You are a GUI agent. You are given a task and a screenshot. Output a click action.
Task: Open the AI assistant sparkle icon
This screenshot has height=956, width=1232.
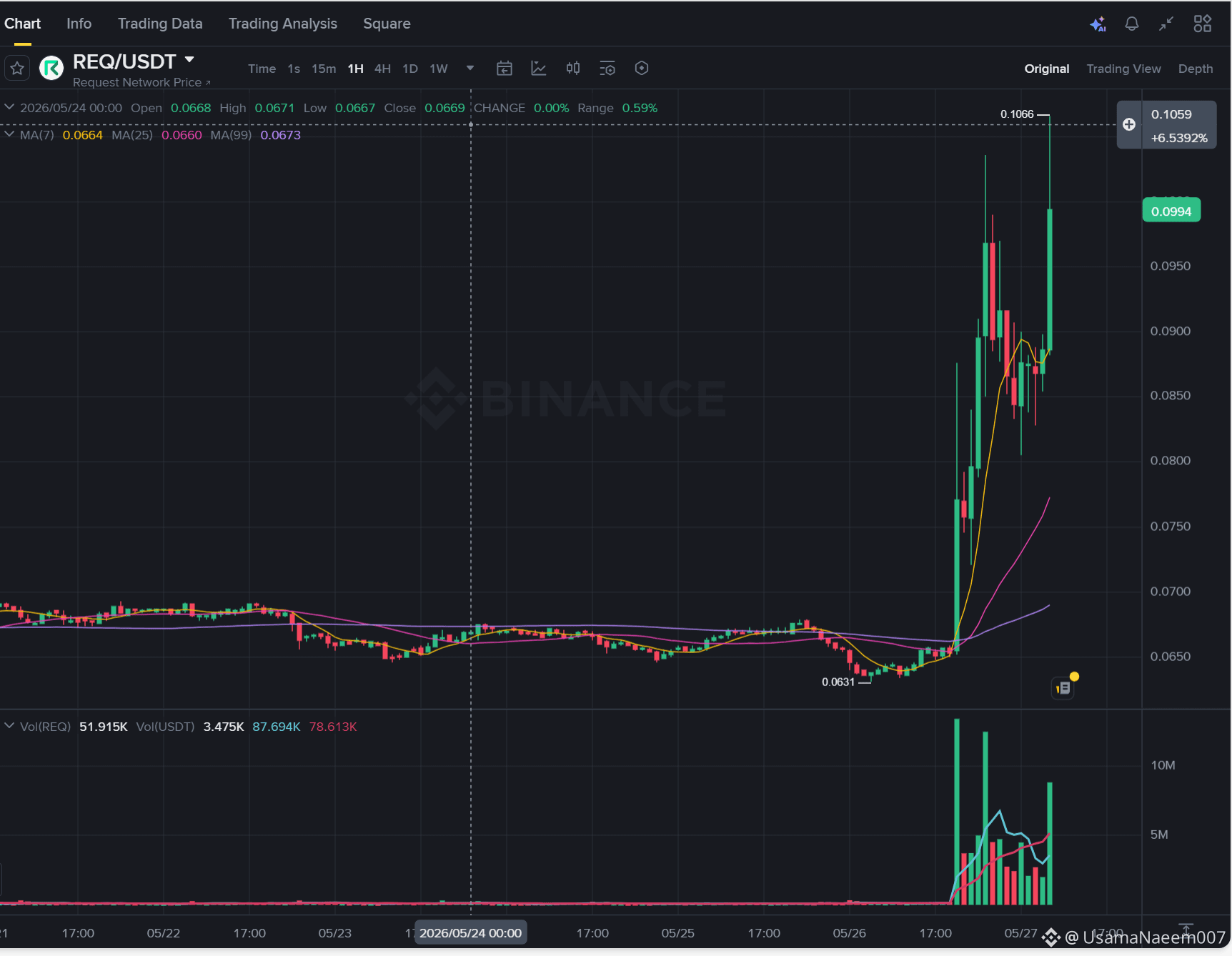pyautogui.click(x=1098, y=24)
